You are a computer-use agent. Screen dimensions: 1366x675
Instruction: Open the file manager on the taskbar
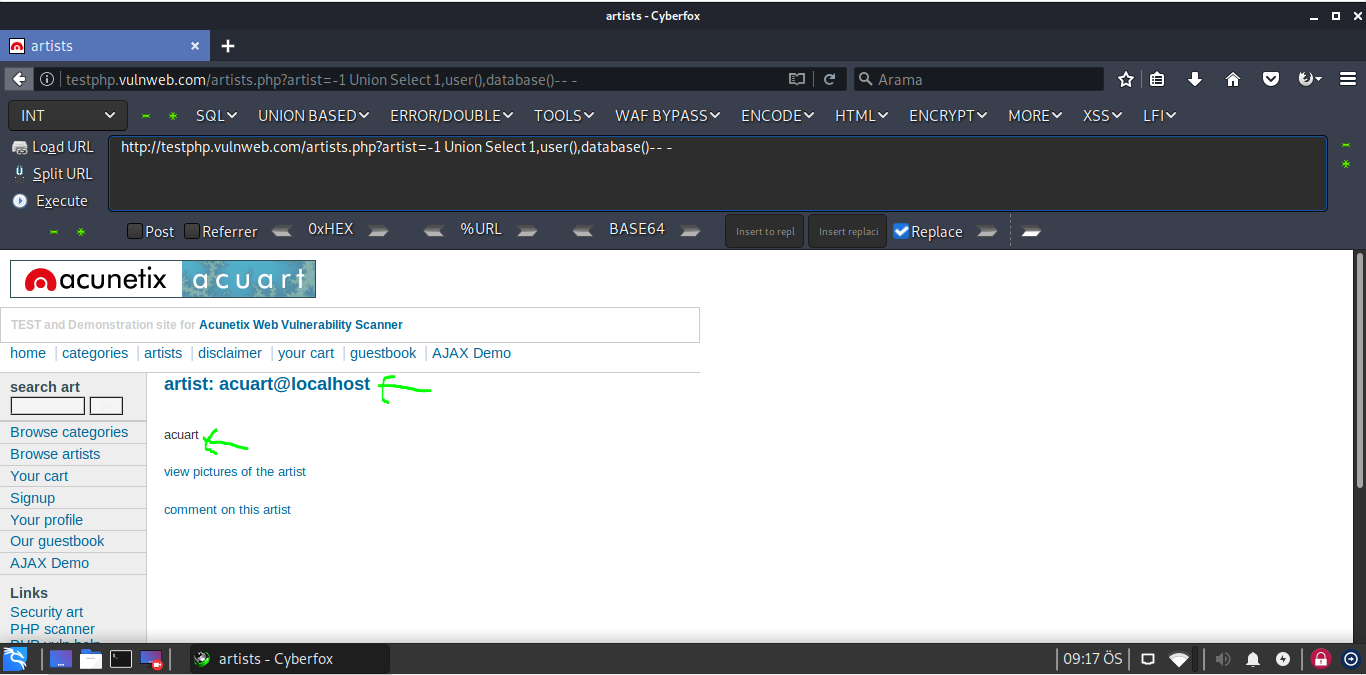point(91,659)
